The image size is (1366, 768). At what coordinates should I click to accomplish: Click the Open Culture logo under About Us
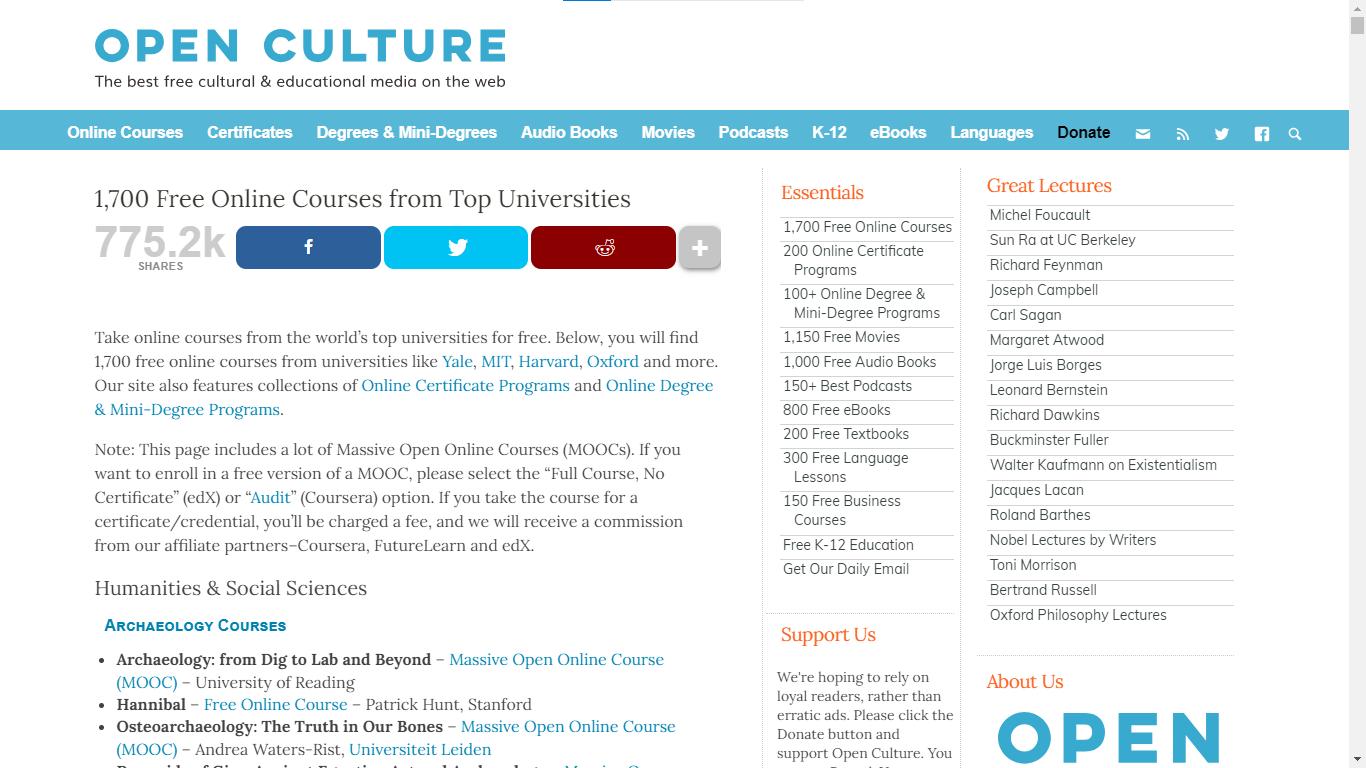[1109, 738]
